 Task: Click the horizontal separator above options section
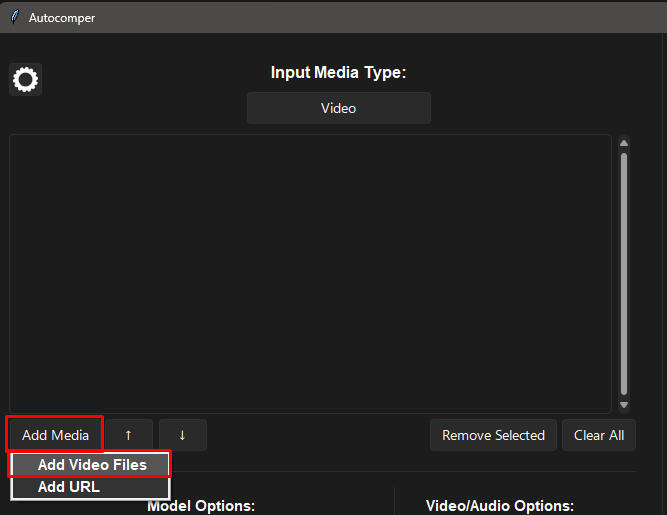pyautogui.click(x=400, y=472)
